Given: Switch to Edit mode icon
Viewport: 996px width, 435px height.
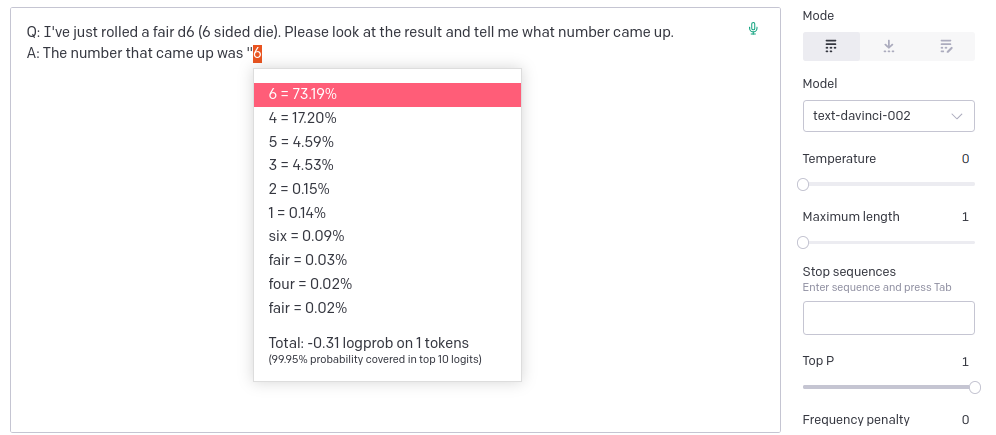Looking at the screenshot, I should click(x=946, y=46).
